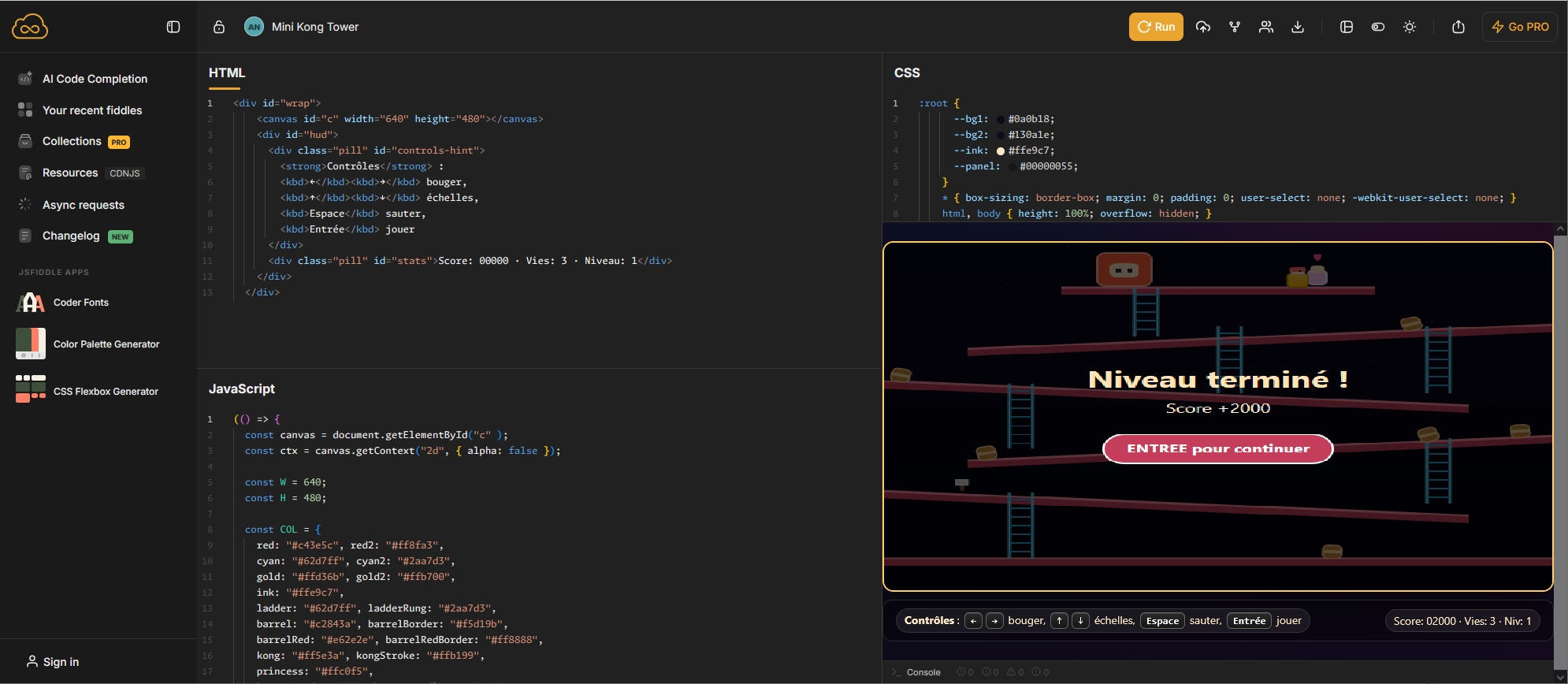Open the JavaScript panel language options

pos(241,388)
